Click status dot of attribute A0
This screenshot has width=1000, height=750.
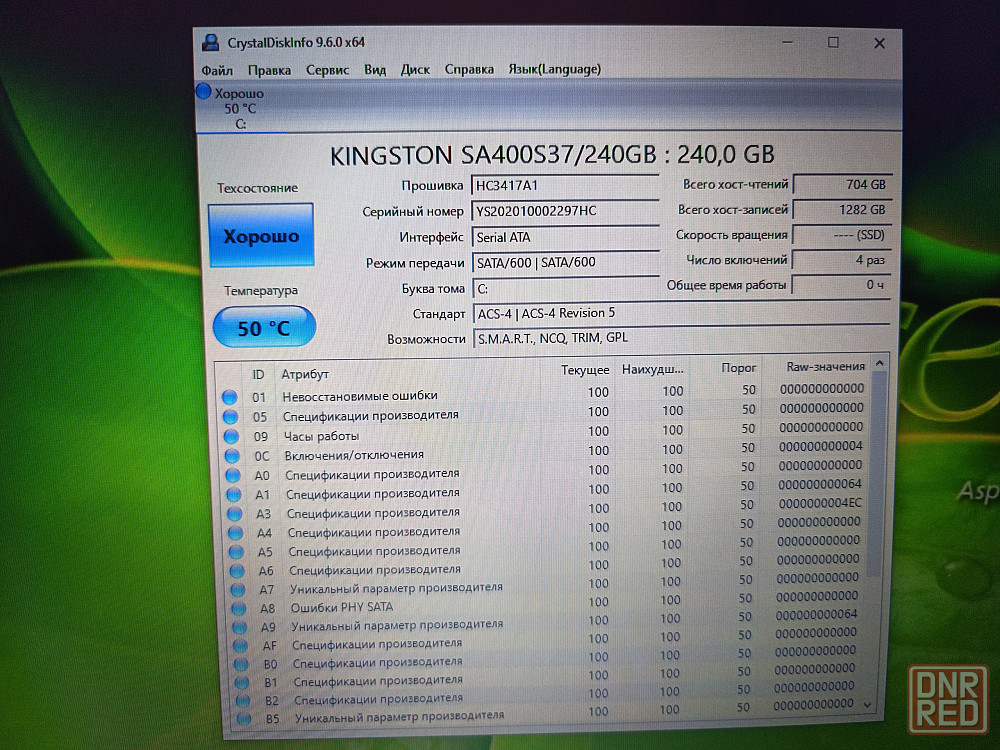coord(233,476)
